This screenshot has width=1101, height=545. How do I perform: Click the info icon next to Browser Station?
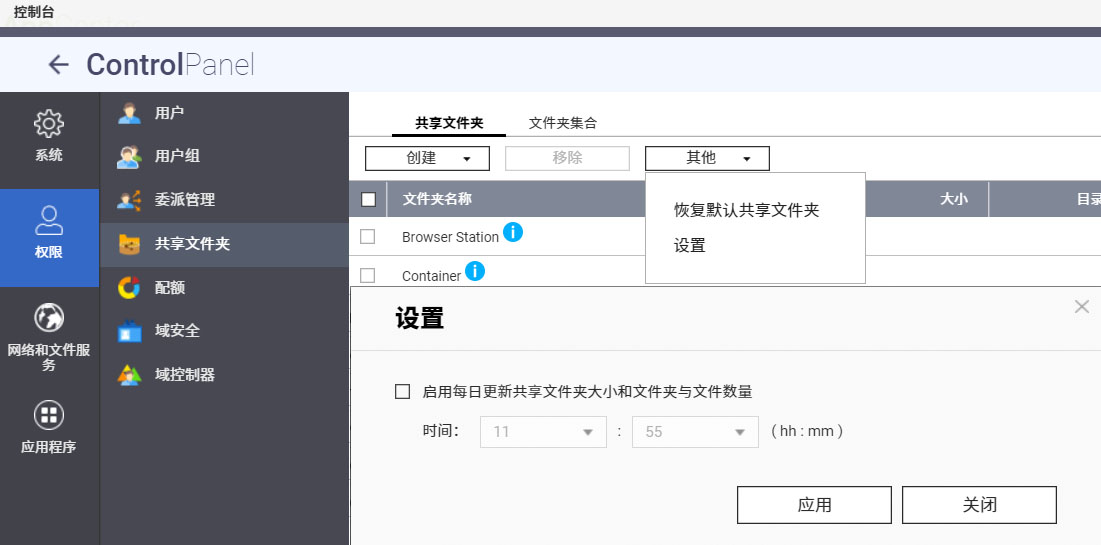tap(513, 233)
